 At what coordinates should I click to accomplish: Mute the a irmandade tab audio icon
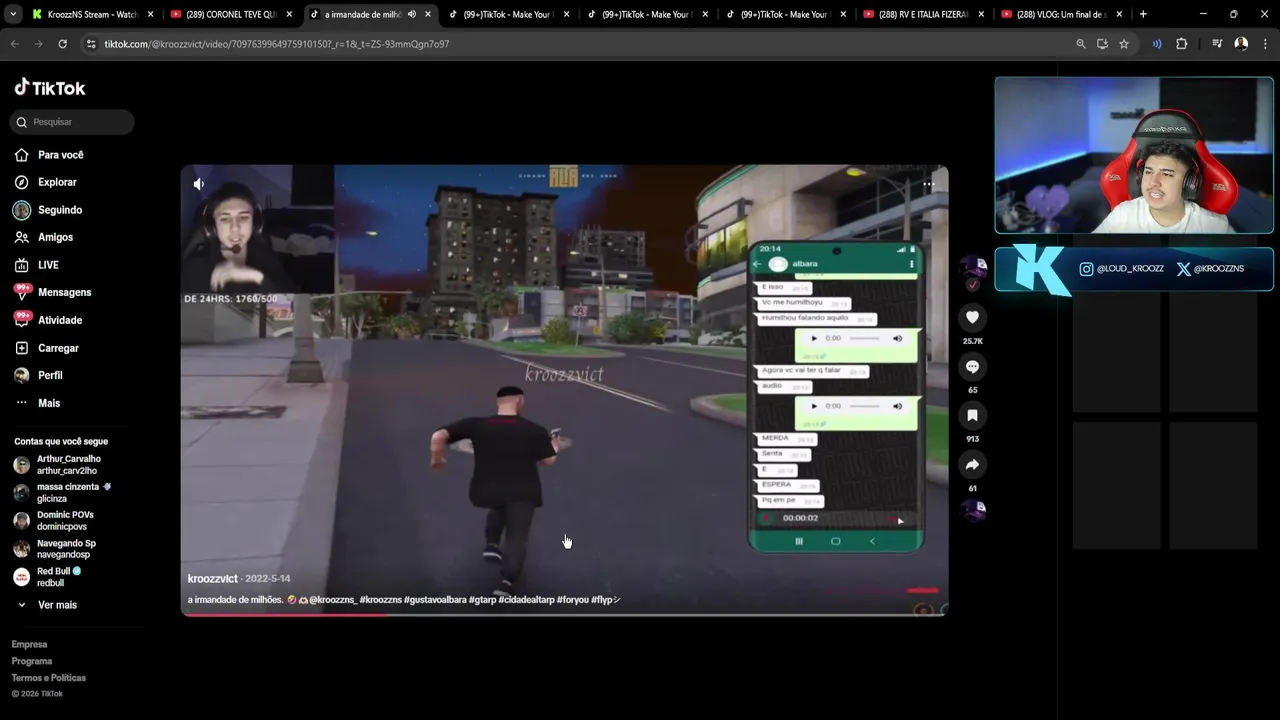411,15
